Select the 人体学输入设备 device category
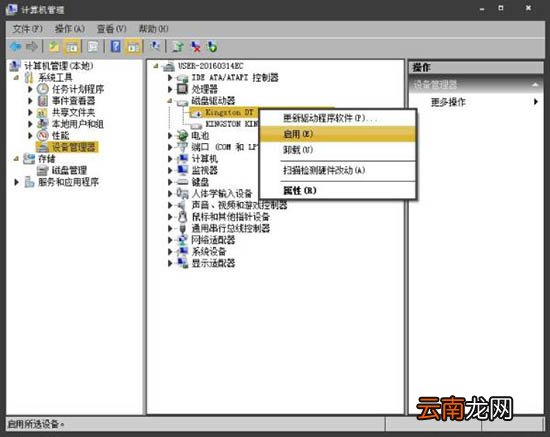This screenshot has height=437, width=550. pos(222,194)
